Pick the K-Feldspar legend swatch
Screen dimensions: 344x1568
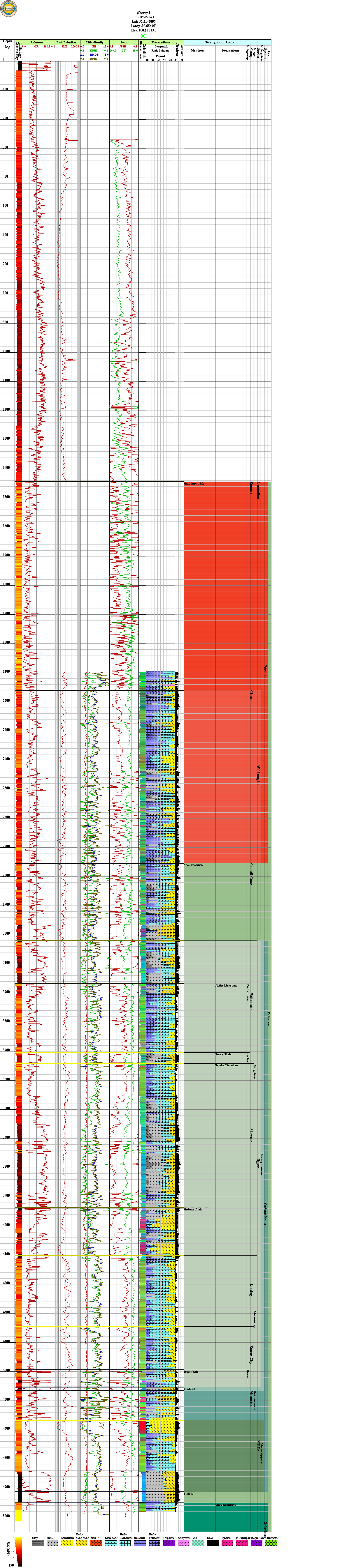pos(242,1543)
